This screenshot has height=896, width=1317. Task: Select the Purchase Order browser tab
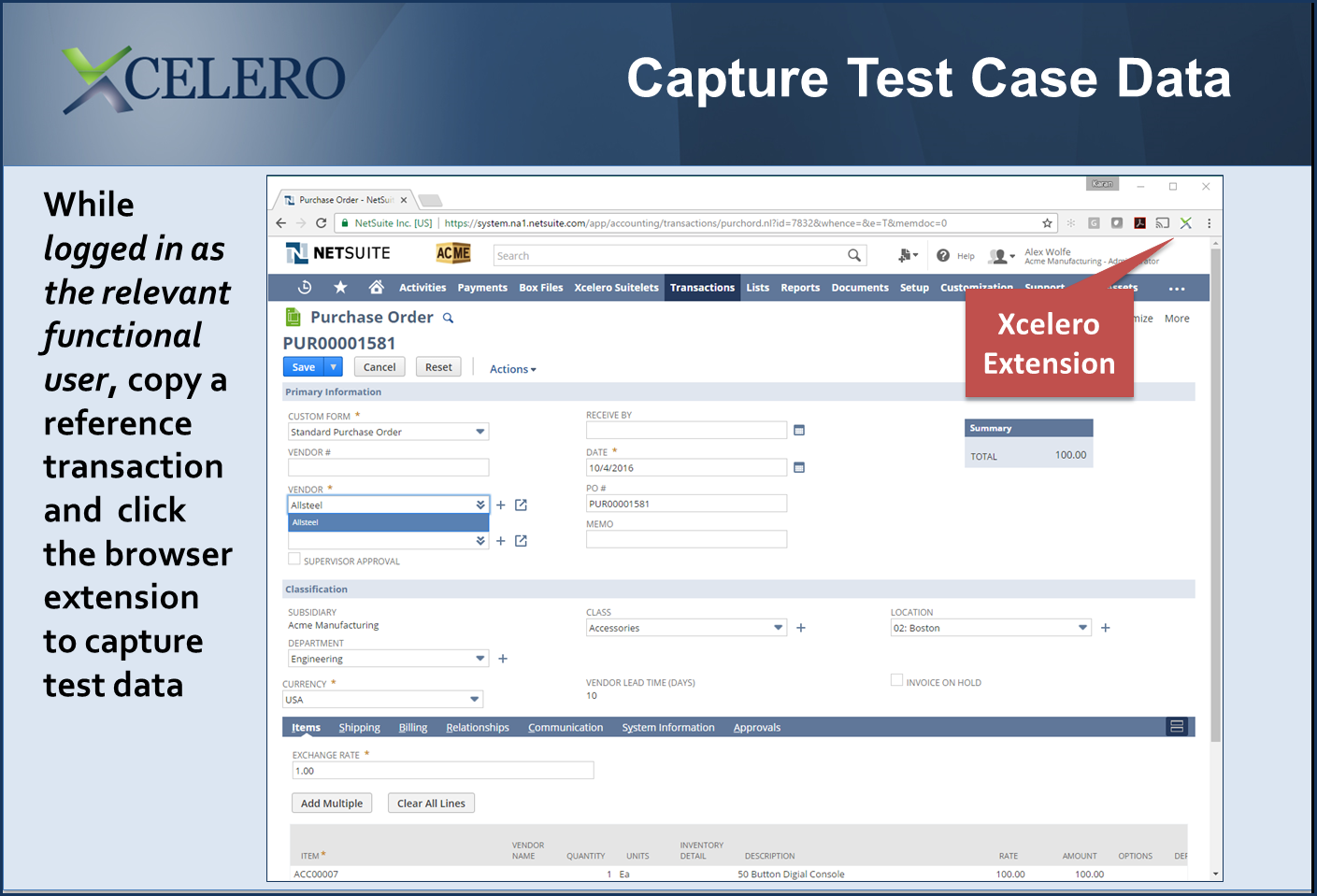tap(346, 200)
